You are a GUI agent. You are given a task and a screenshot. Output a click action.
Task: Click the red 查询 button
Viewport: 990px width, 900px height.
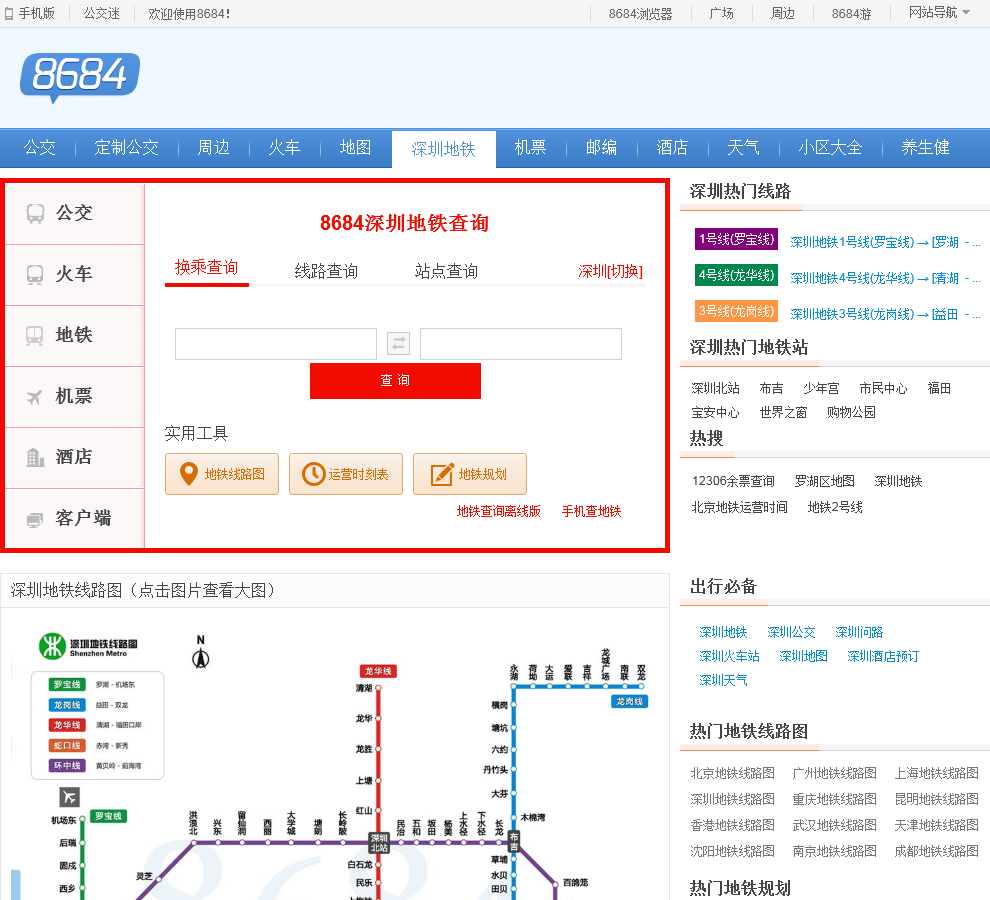395,380
